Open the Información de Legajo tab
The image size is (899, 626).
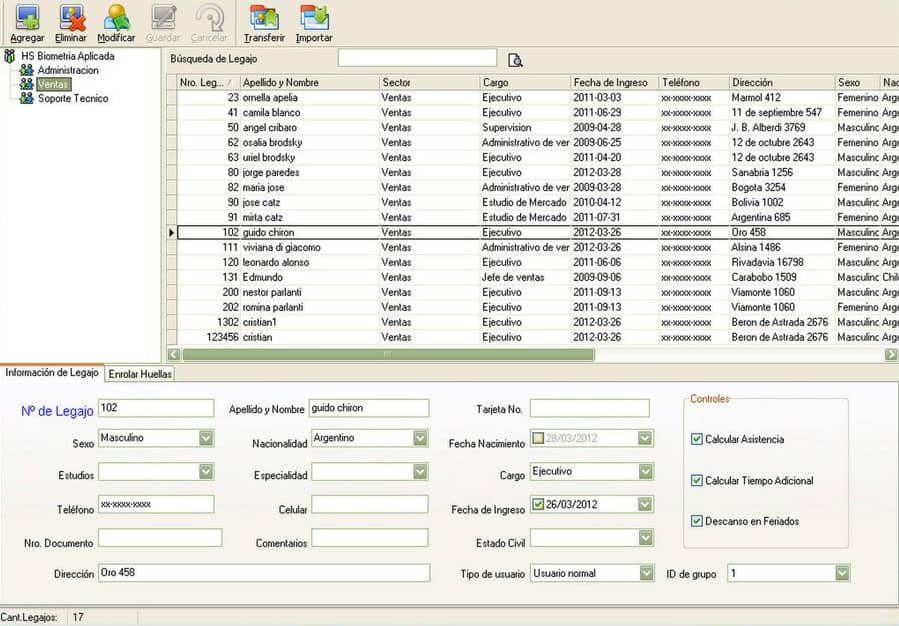click(52, 373)
